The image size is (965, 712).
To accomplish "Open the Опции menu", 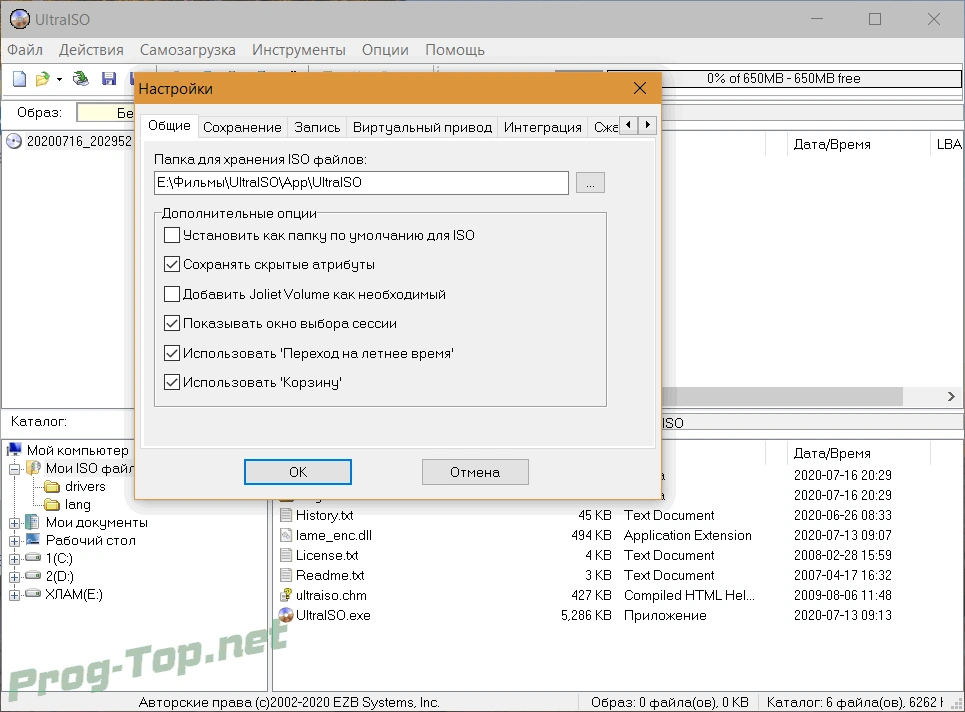I will point(385,50).
